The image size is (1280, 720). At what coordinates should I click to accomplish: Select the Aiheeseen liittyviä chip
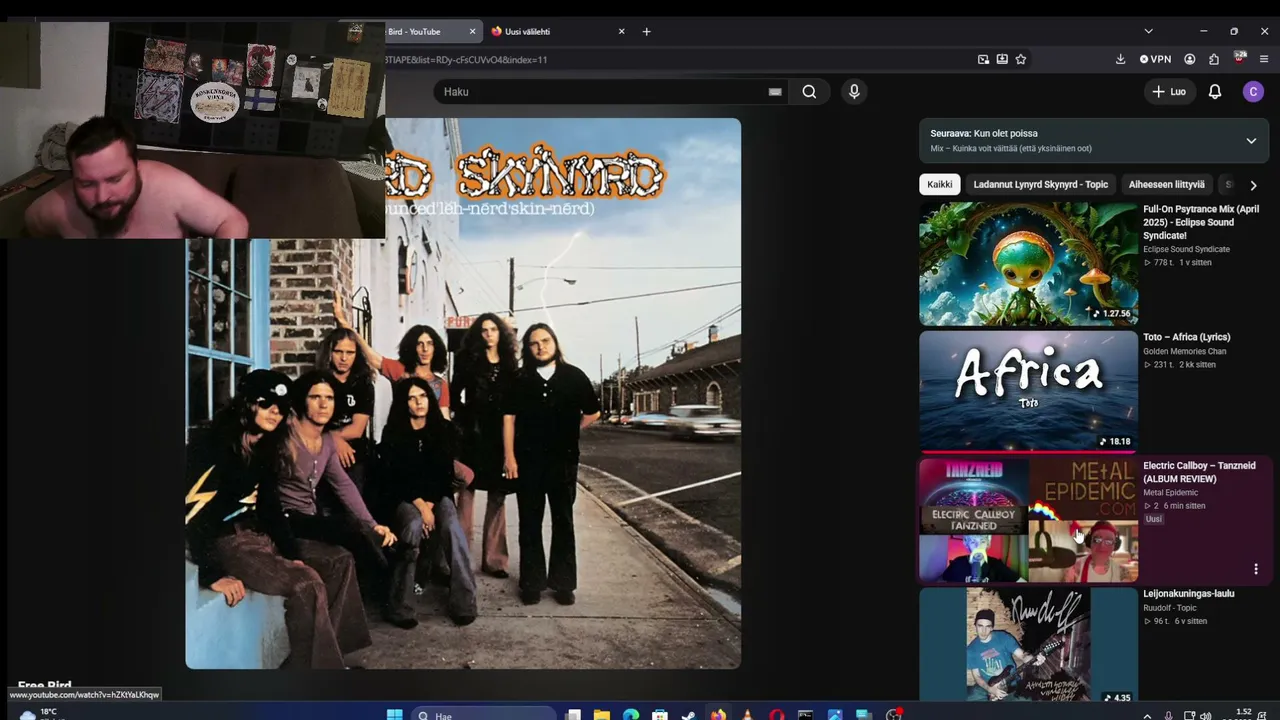(1167, 184)
